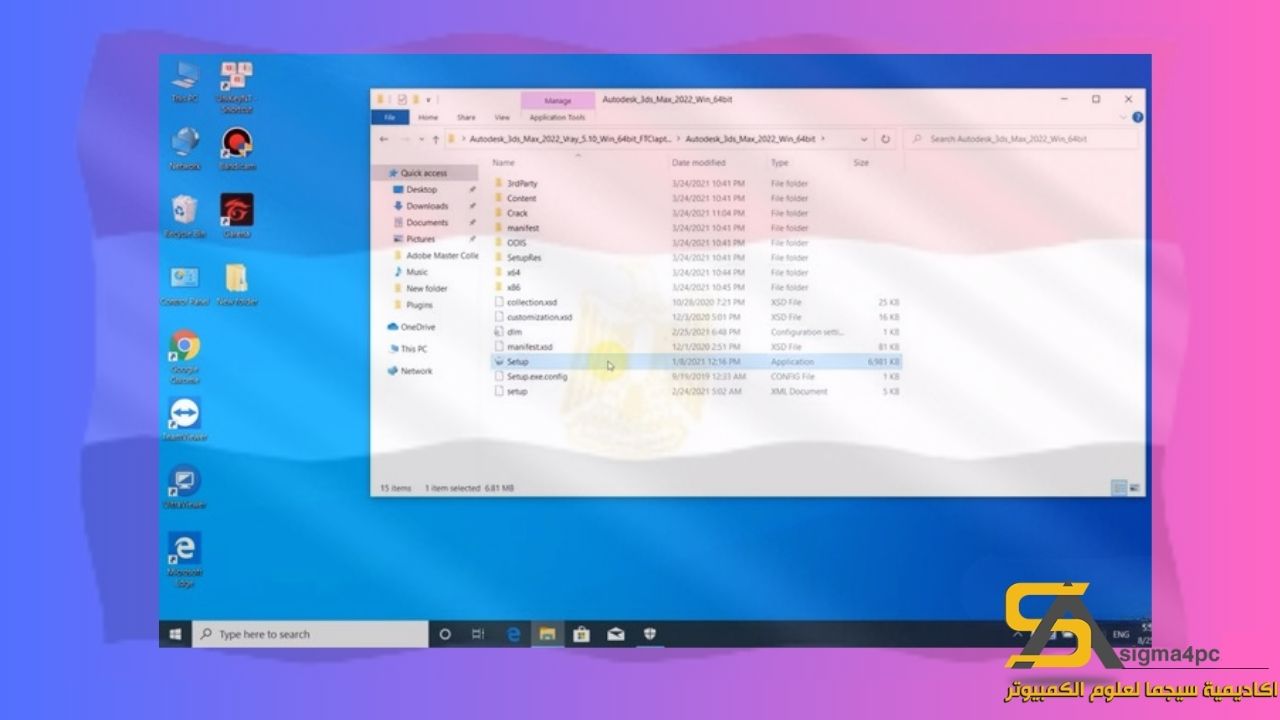
Task: Launch Google Chrome from the desktop
Action: click(x=185, y=357)
